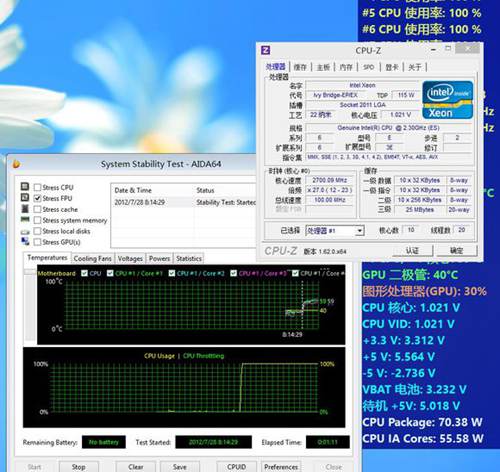Click the 'GPU 二极管: 40°C' sidebar reading

[x=410, y=275]
